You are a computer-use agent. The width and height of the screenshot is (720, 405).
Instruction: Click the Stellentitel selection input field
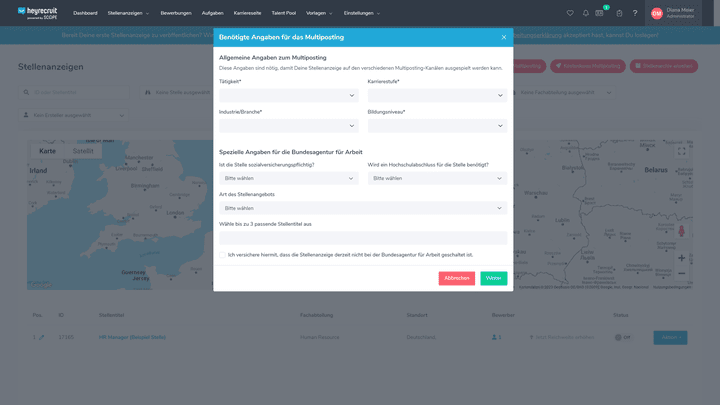363,238
